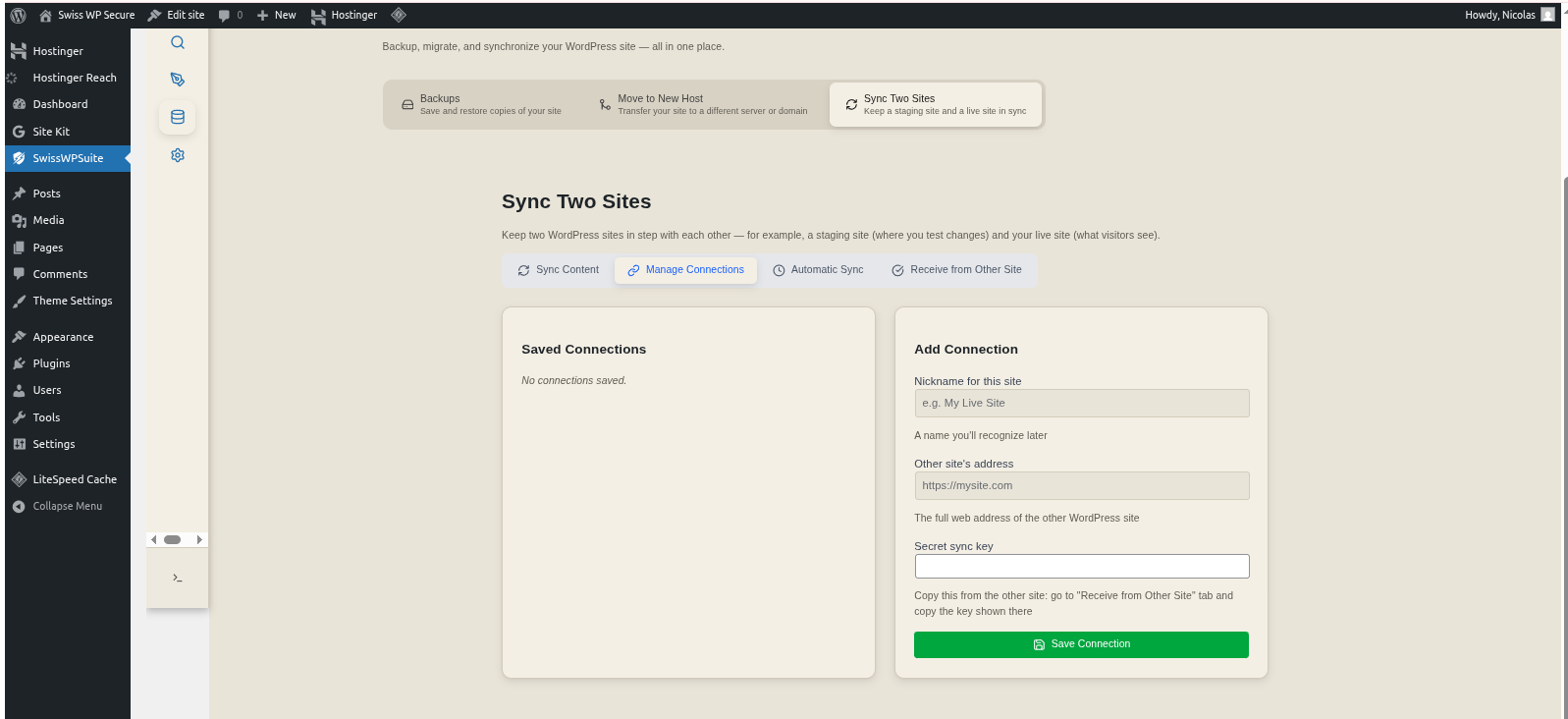The image size is (1568, 719).
Task: Select the database icon in plugin sidebar
Action: (x=178, y=117)
